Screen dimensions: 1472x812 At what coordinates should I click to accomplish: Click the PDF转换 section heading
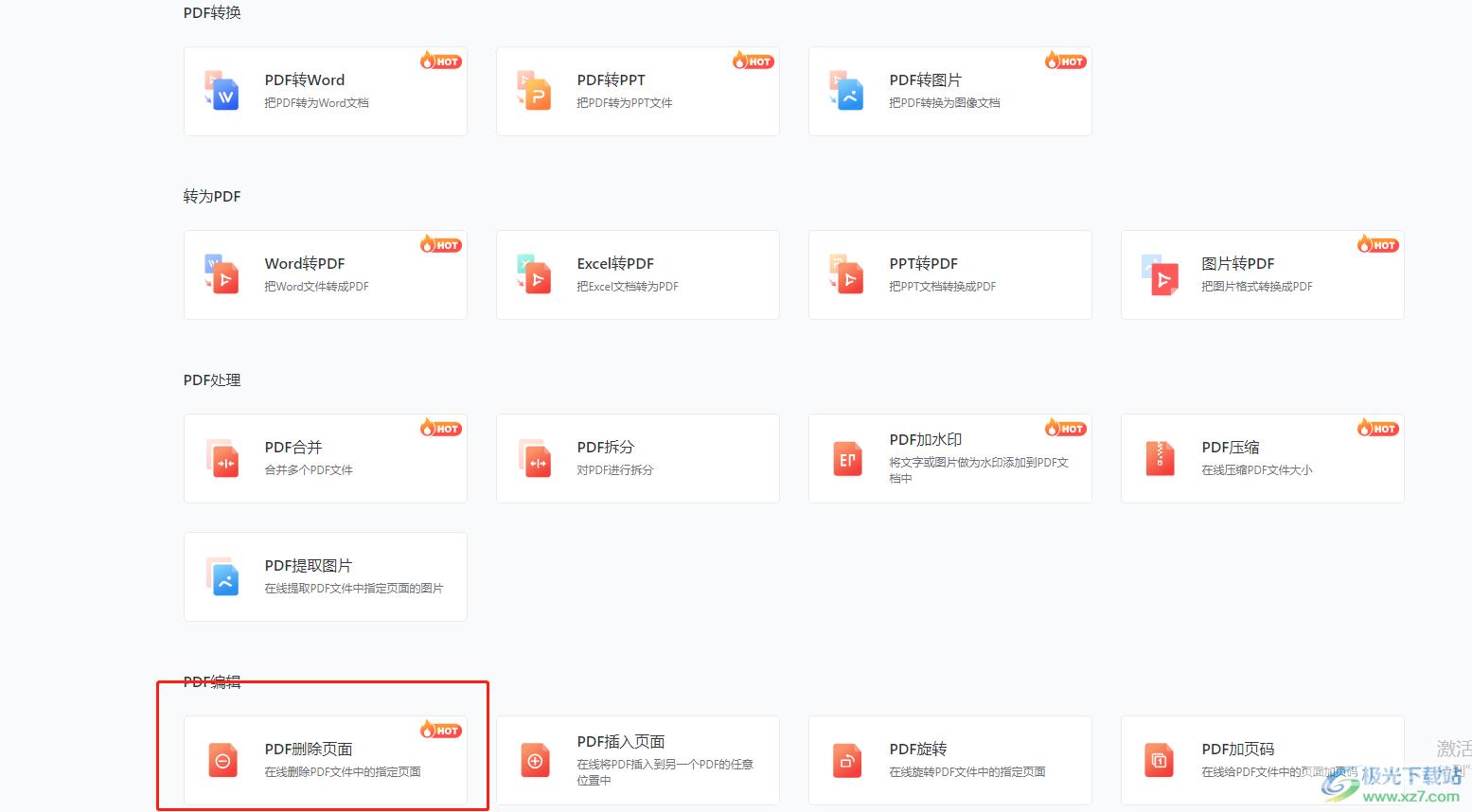[212, 13]
